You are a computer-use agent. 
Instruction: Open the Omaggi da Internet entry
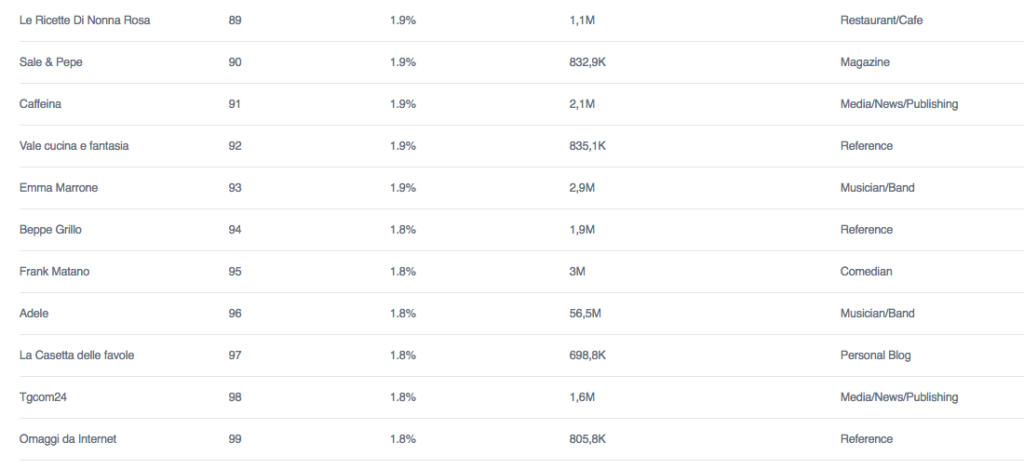click(68, 438)
